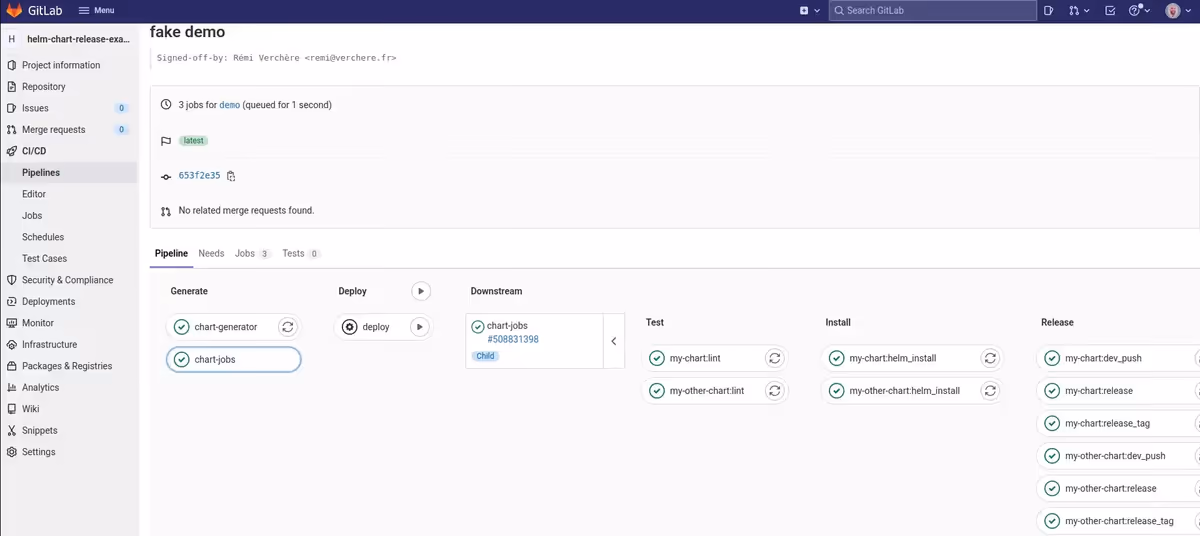The height and width of the screenshot is (536, 1200).
Task: Switch to the Needs tab
Action: tap(211, 254)
